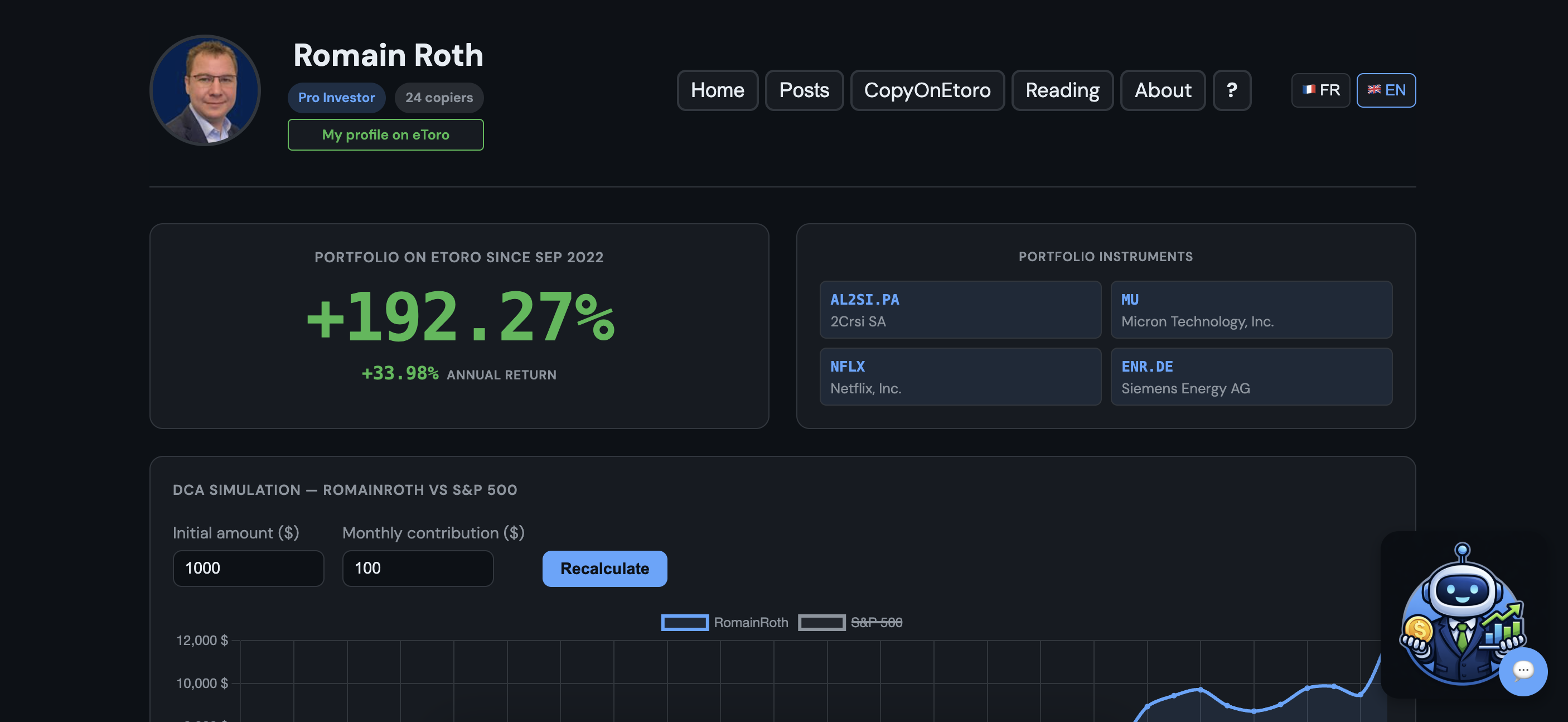Open the Reading section

pyautogui.click(x=1062, y=90)
